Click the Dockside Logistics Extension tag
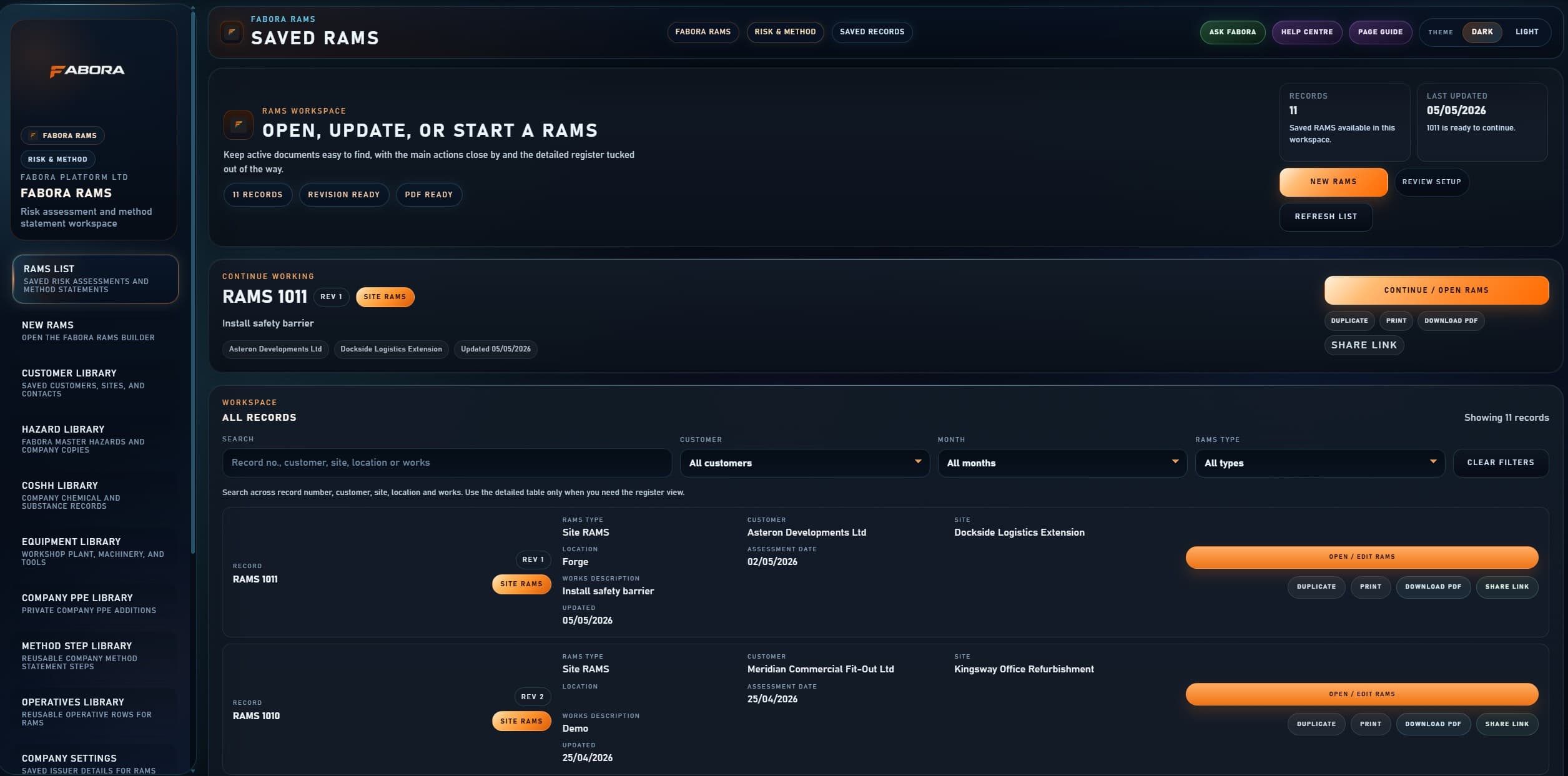1568x776 pixels. tap(391, 349)
